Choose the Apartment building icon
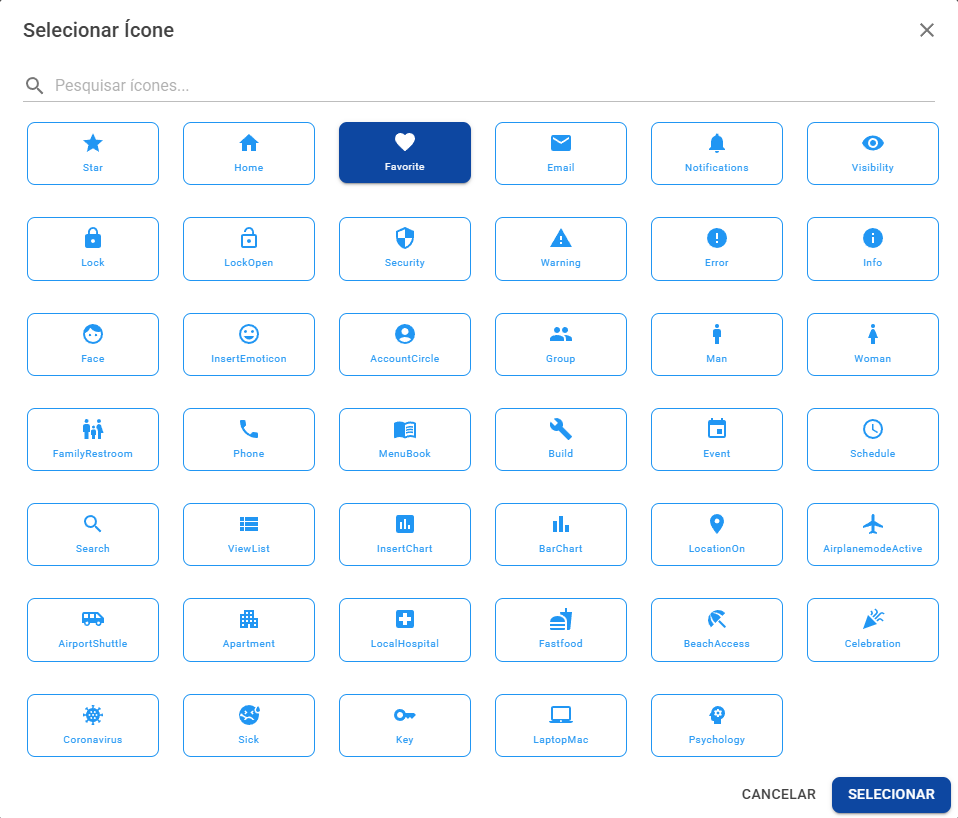The width and height of the screenshot is (958, 818). [249, 630]
